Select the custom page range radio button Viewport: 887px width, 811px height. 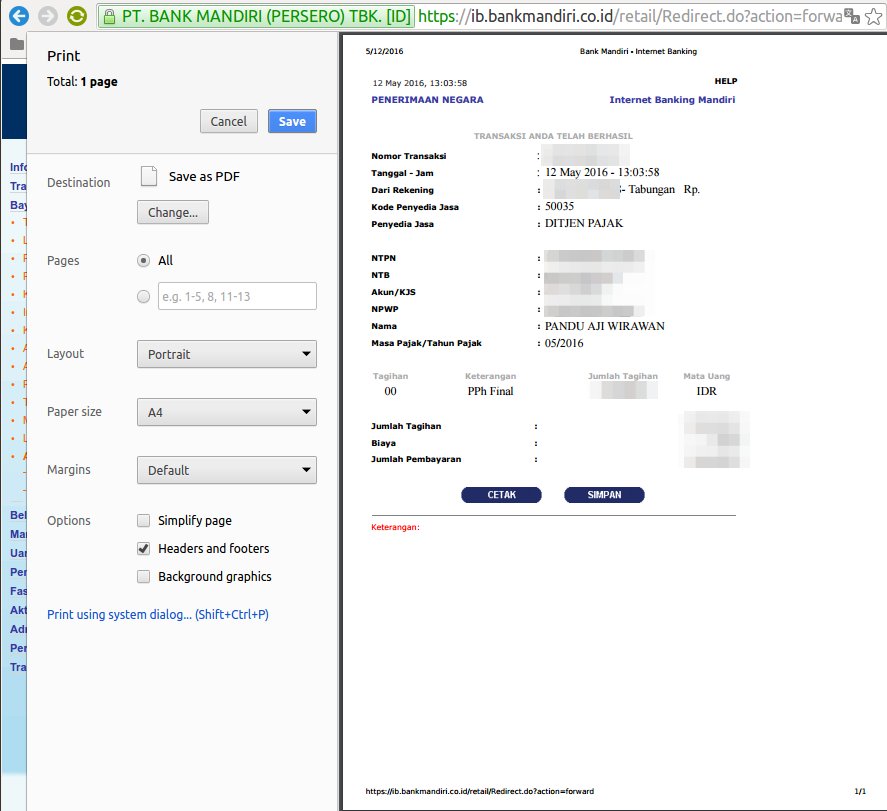(x=144, y=296)
